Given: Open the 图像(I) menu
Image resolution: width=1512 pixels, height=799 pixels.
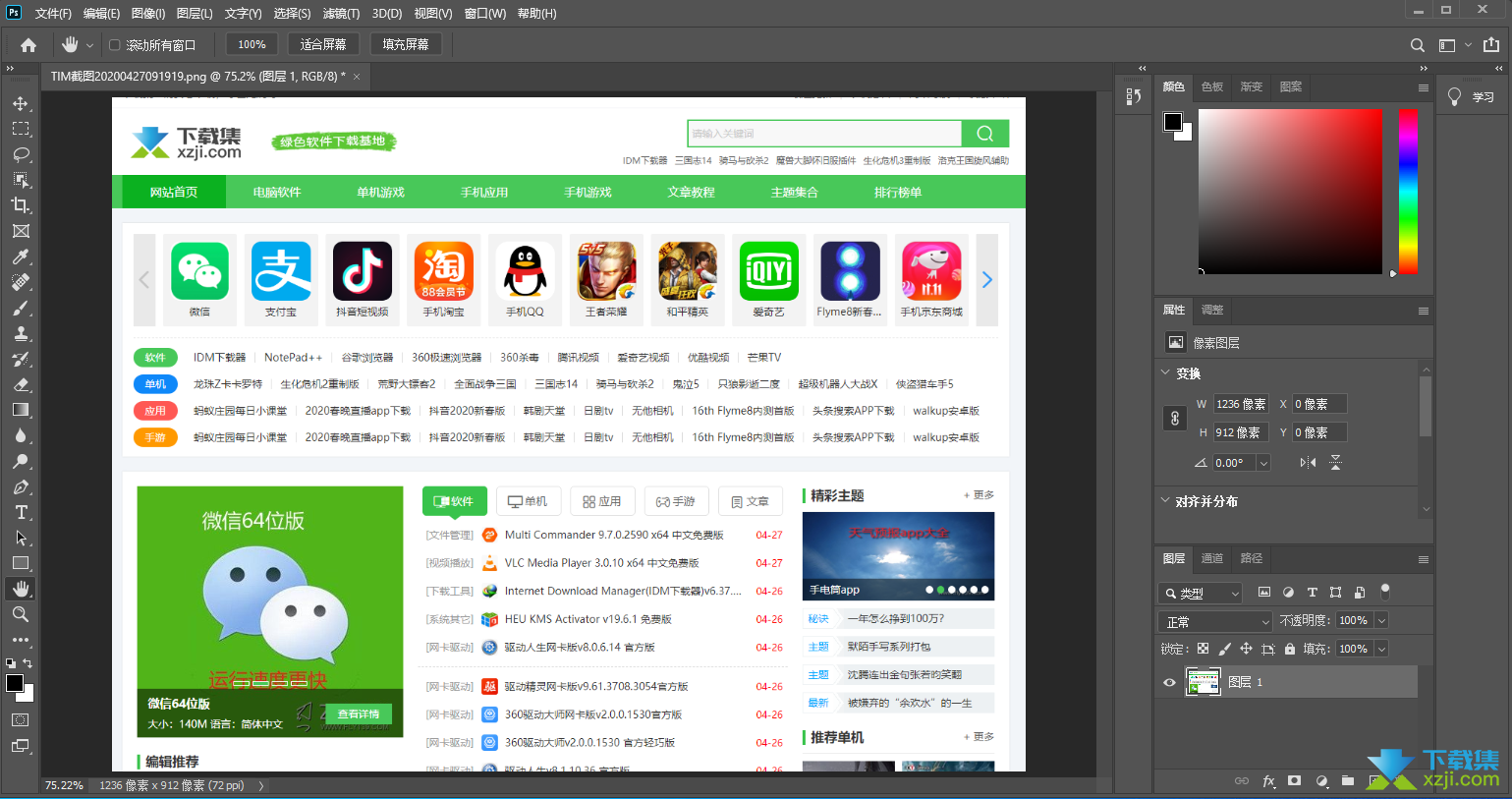Looking at the screenshot, I should [148, 14].
